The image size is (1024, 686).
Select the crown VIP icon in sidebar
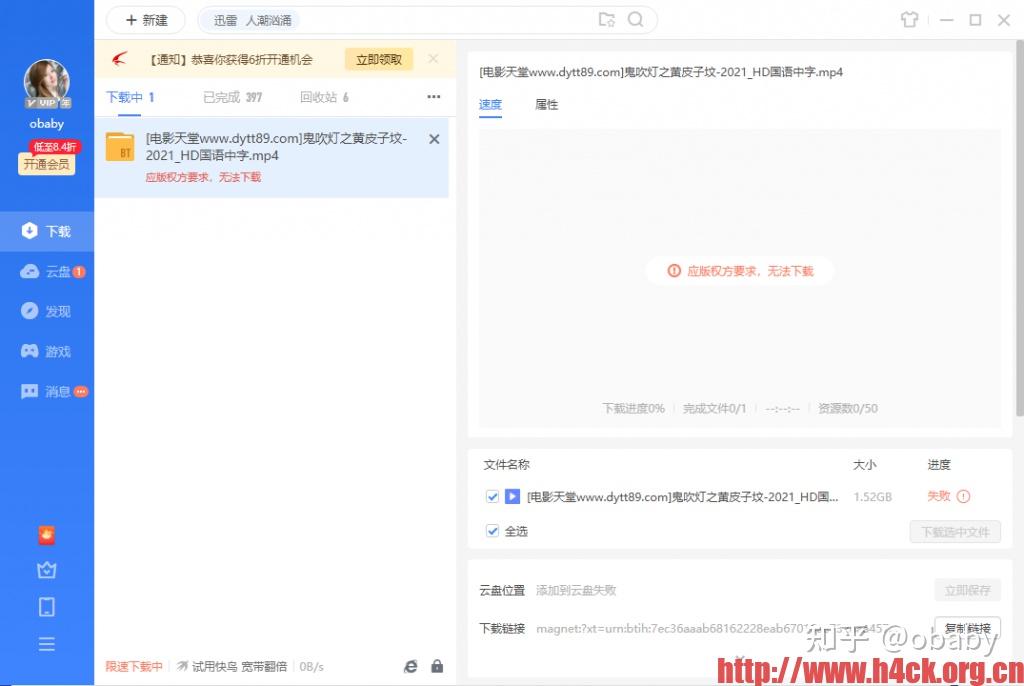46,570
